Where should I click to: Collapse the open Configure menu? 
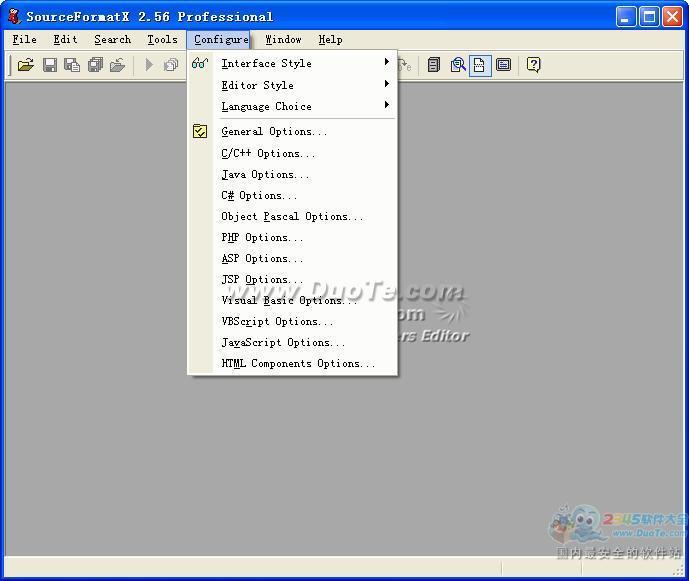[x=219, y=40]
